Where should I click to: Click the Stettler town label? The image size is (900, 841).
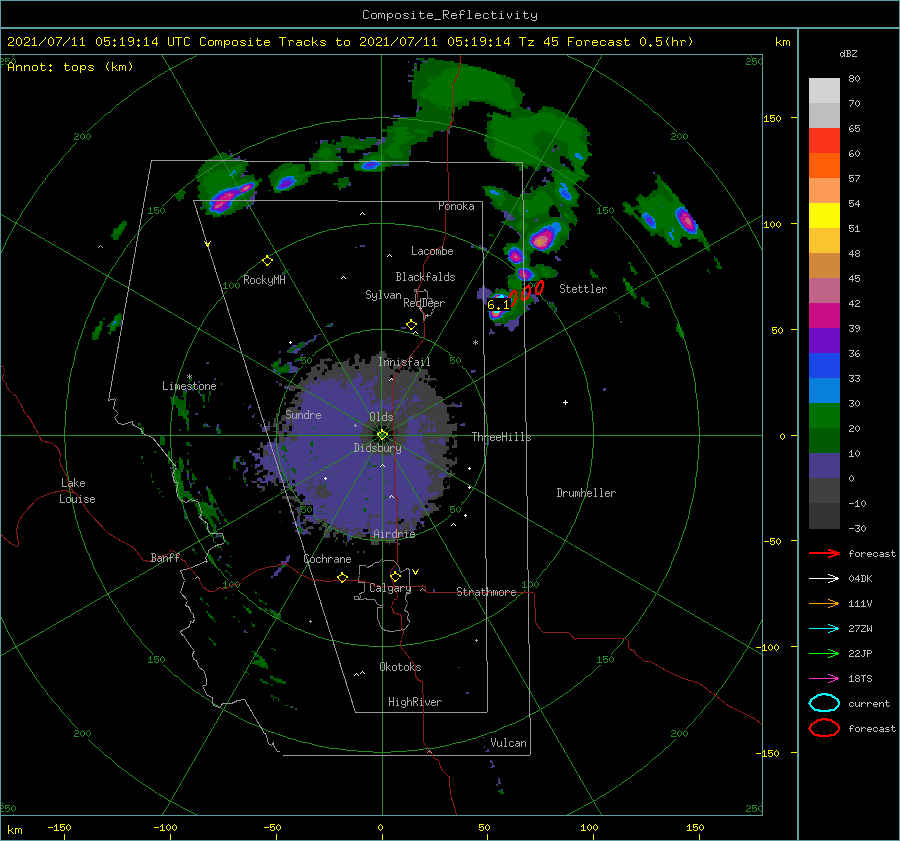[x=583, y=289]
